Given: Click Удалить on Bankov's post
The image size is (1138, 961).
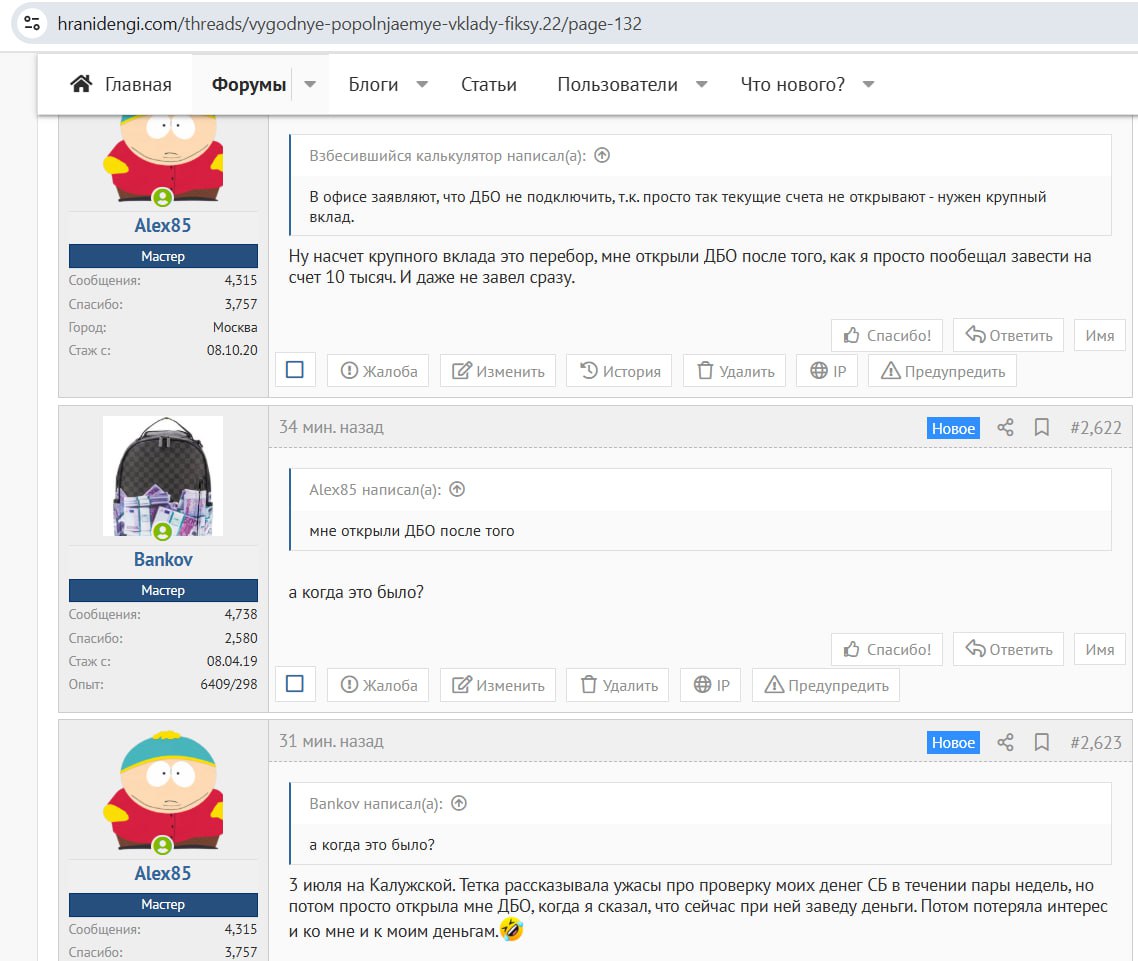Looking at the screenshot, I should [619, 685].
